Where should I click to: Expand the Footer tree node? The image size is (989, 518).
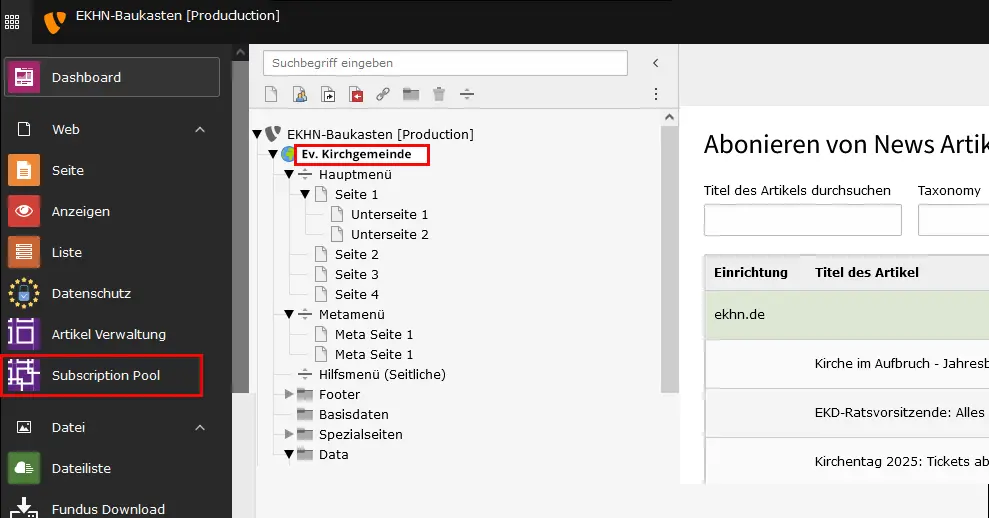tap(289, 394)
